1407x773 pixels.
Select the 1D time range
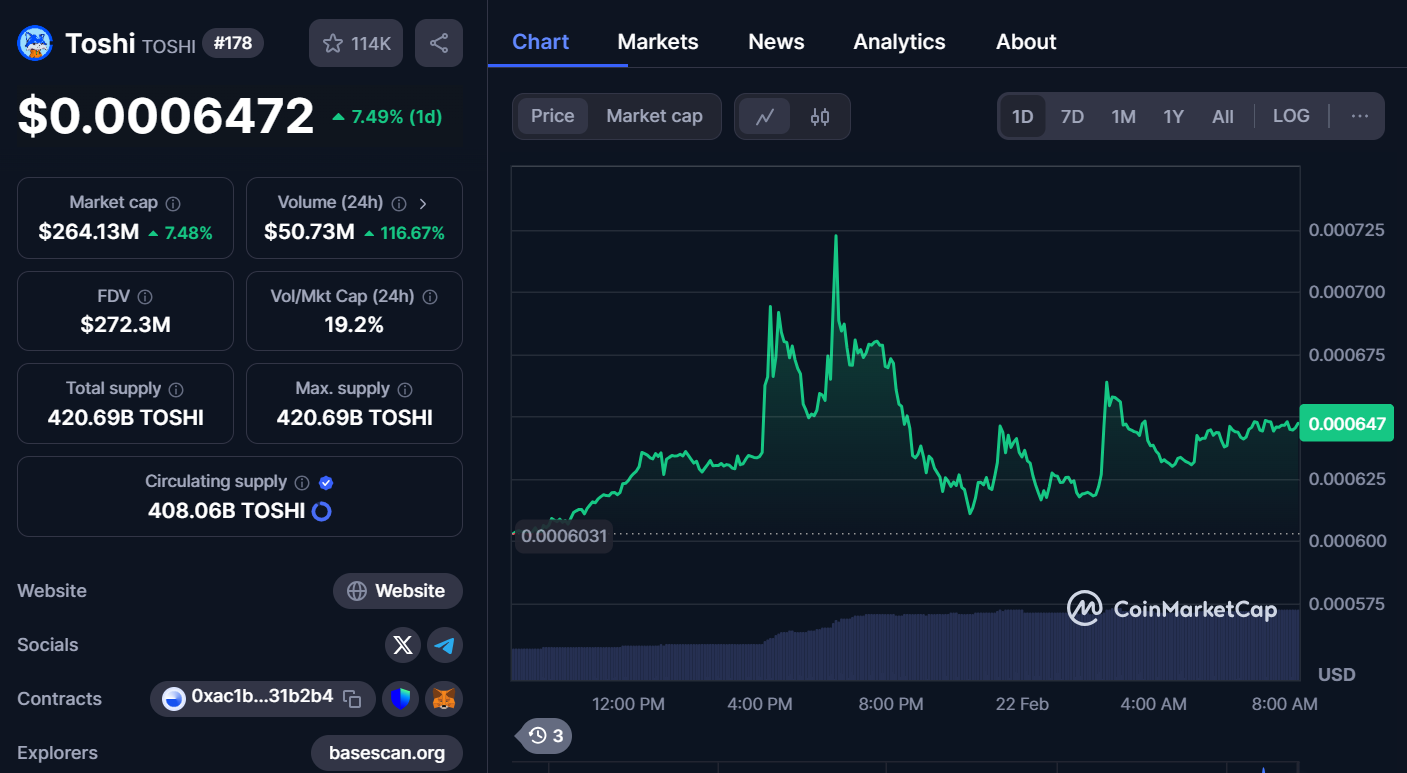point(1022,117)
